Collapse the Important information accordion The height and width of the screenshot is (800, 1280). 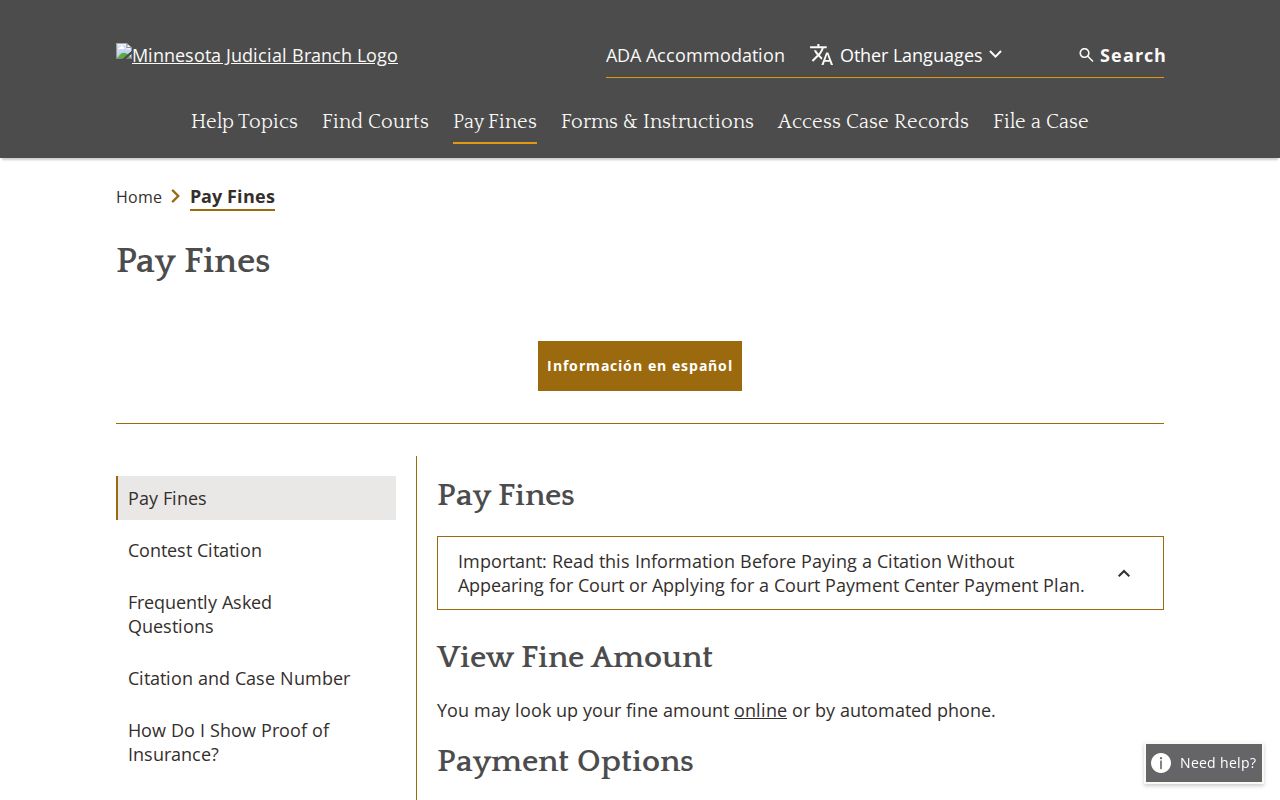point(800,573)
